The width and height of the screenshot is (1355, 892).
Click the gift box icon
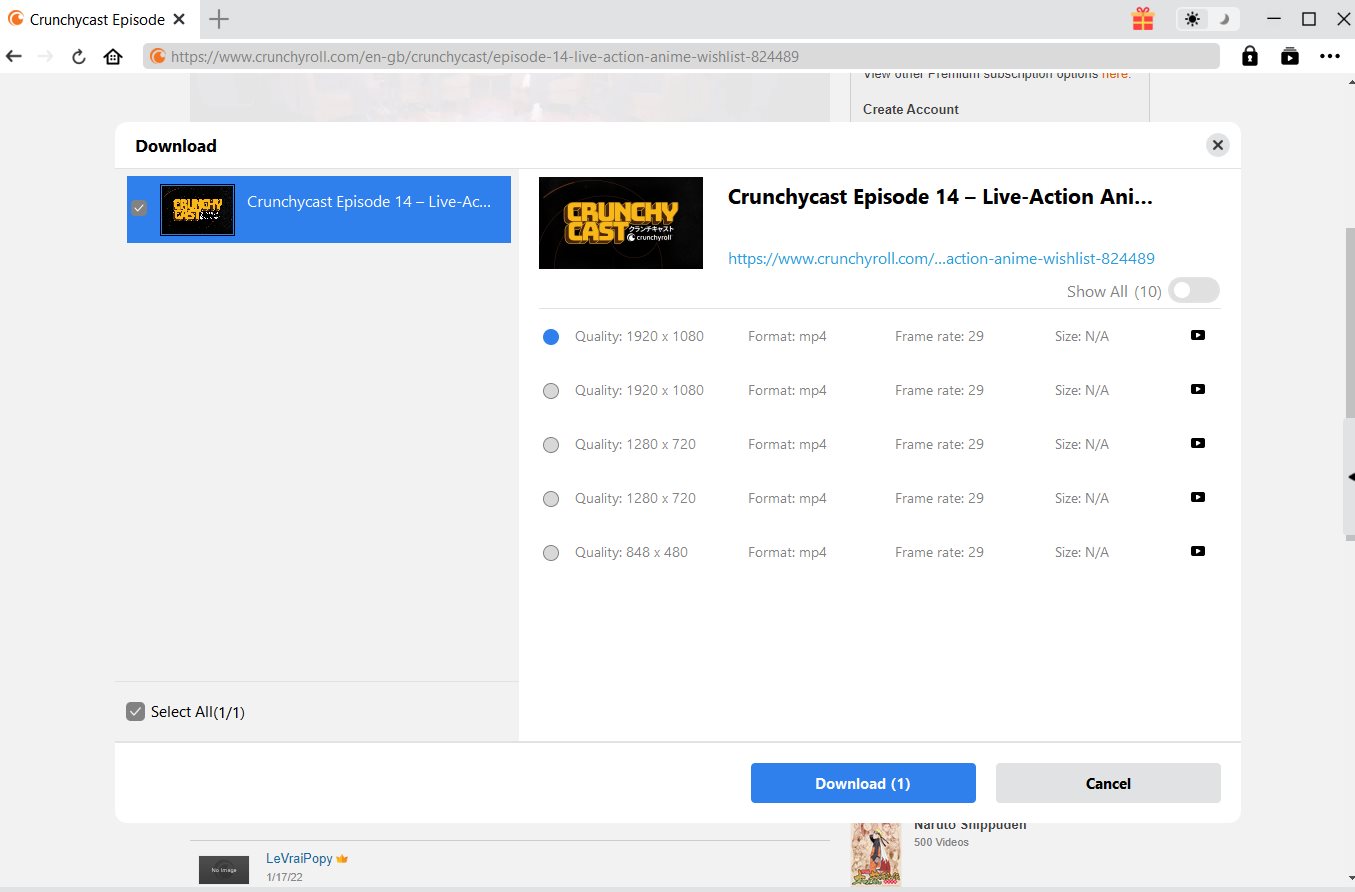[x=1142, y=19]
